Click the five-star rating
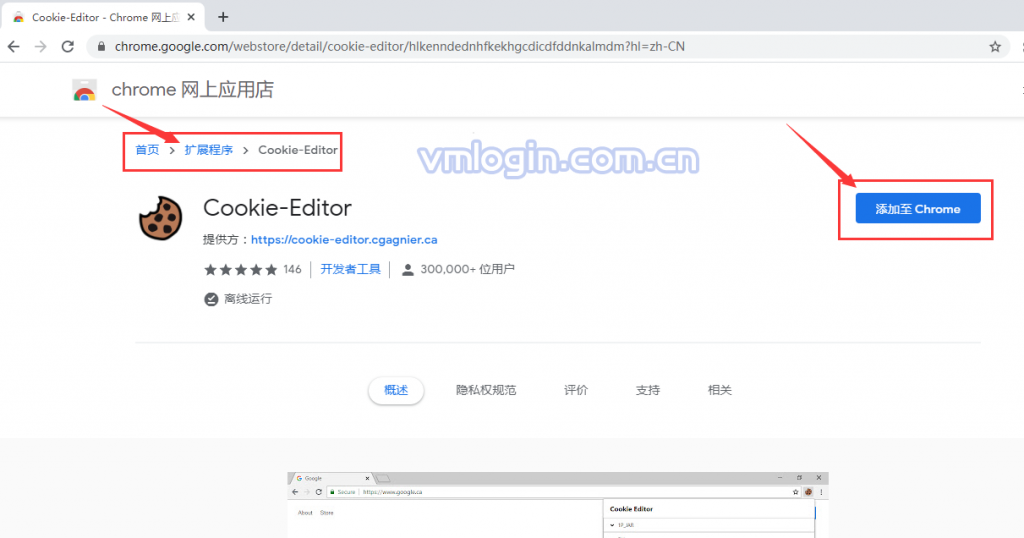 tap(241, 270)
